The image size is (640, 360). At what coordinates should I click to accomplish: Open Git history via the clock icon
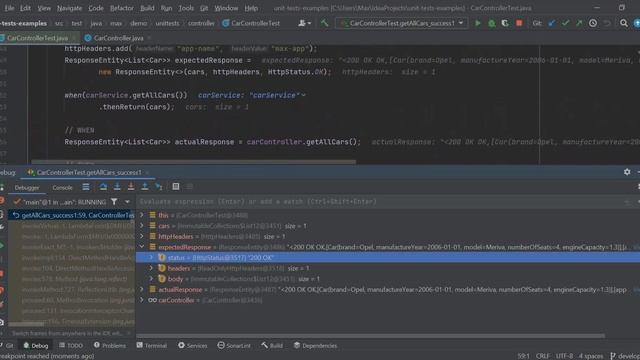pos(593,23)
